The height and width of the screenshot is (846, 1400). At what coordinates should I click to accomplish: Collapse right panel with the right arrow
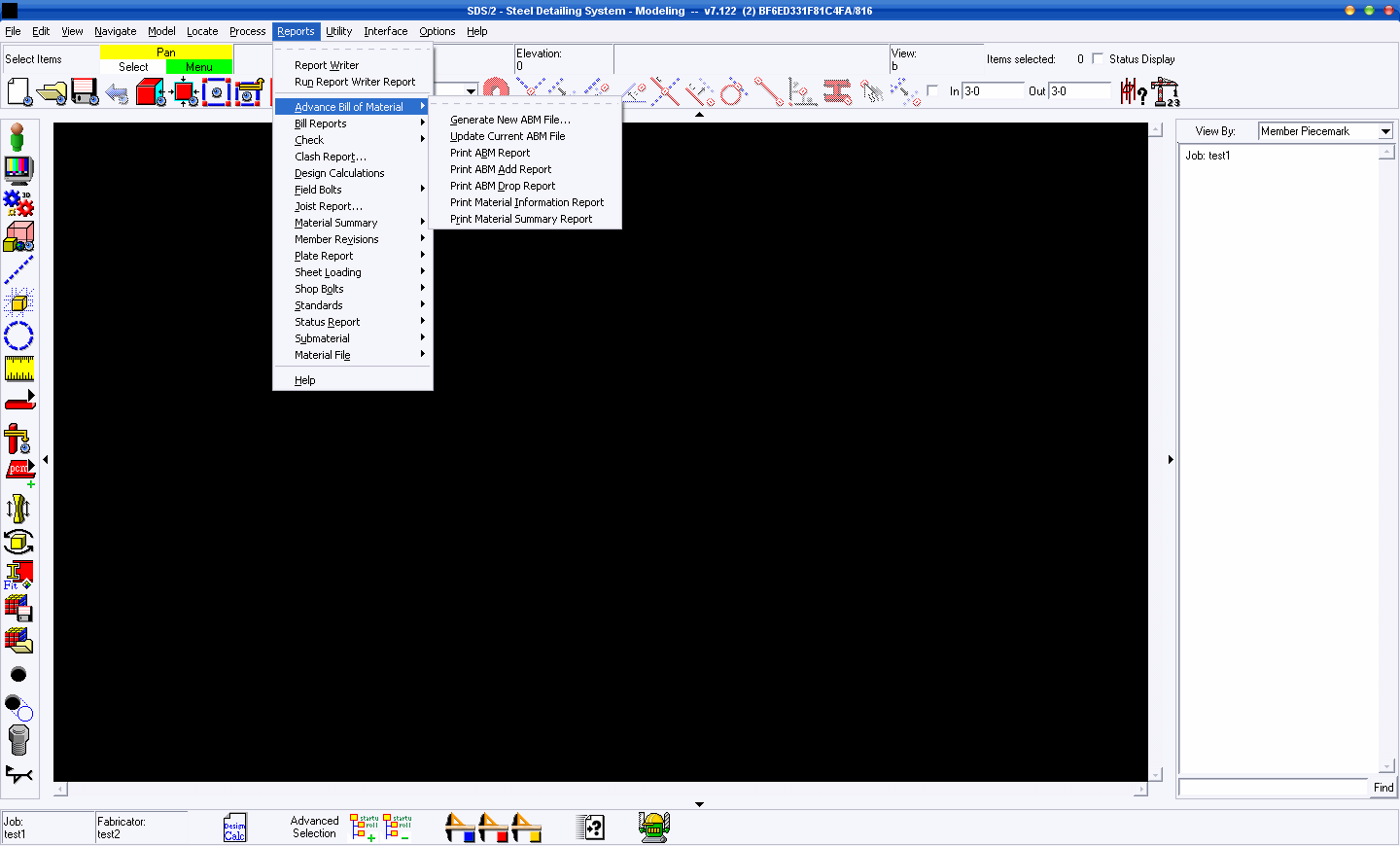point(1170,459)
